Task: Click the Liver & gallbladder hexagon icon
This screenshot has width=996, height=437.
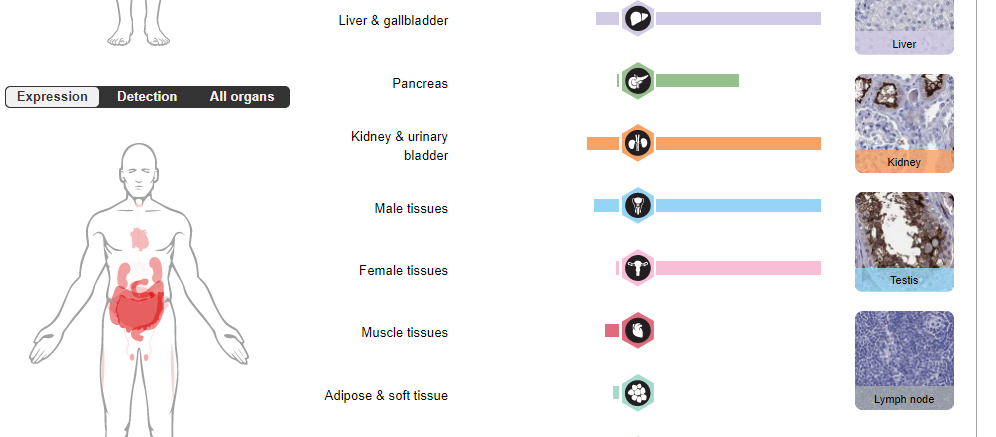Action: click(x=638, y=19)
